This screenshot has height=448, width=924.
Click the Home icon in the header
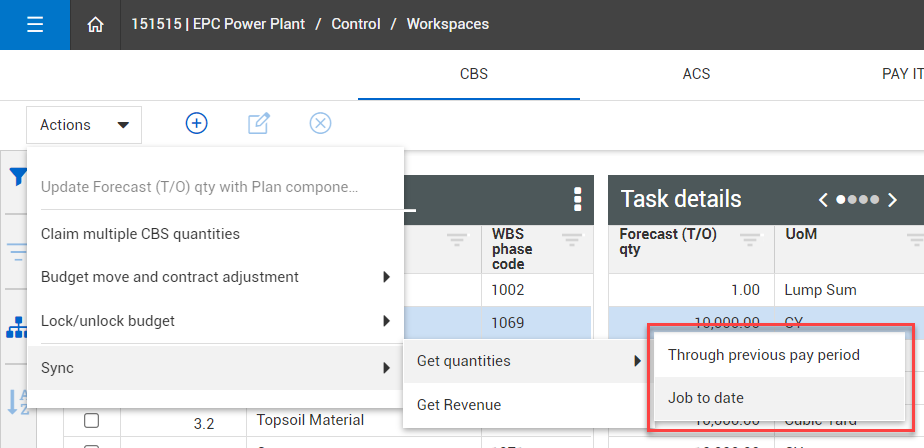click(x=96, y=25)
